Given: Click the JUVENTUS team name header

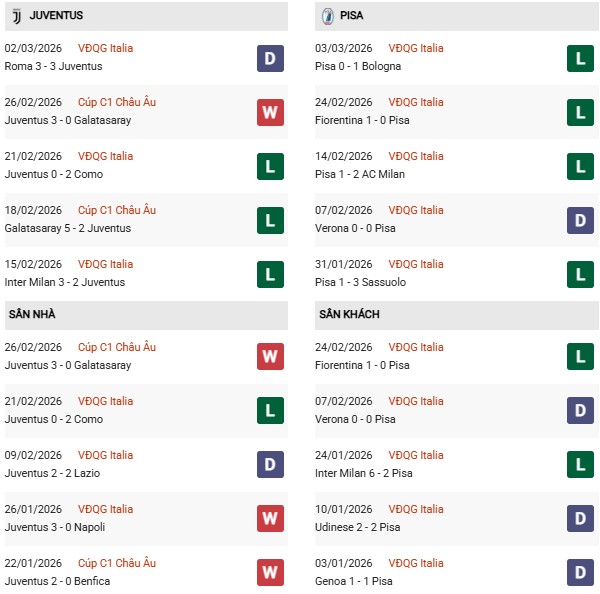Looking at the screenshot, I should pos(57,16).
